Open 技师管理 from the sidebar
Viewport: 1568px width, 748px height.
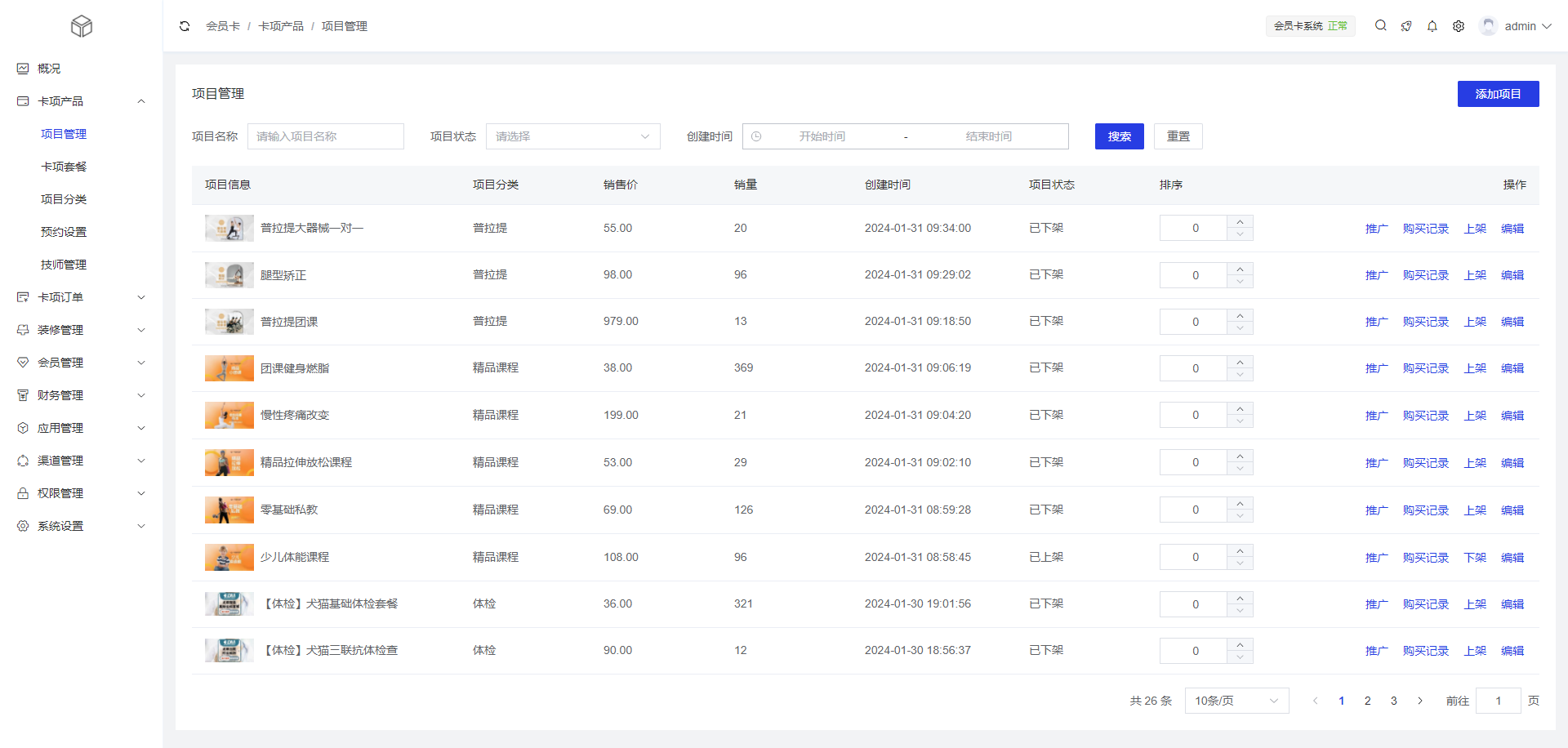(64, 265)
